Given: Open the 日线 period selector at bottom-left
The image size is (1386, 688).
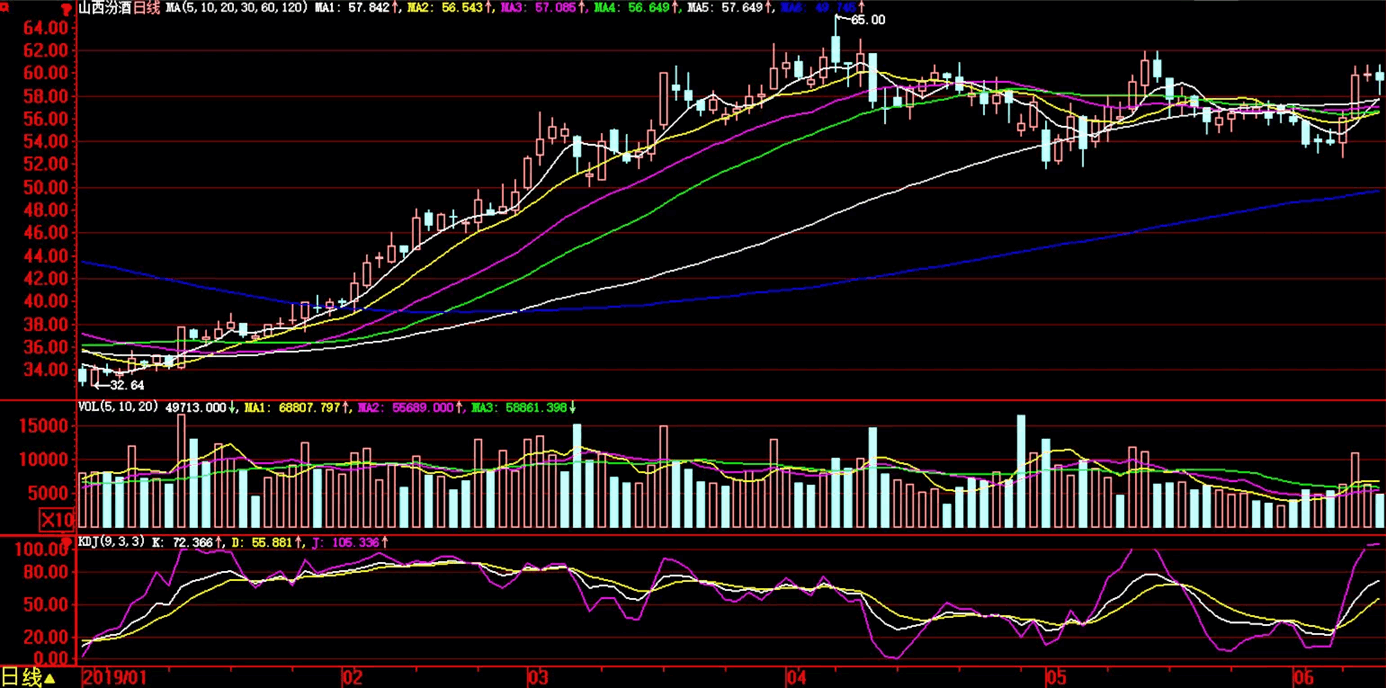Looking at the screenshot, I should click(28, 678).
